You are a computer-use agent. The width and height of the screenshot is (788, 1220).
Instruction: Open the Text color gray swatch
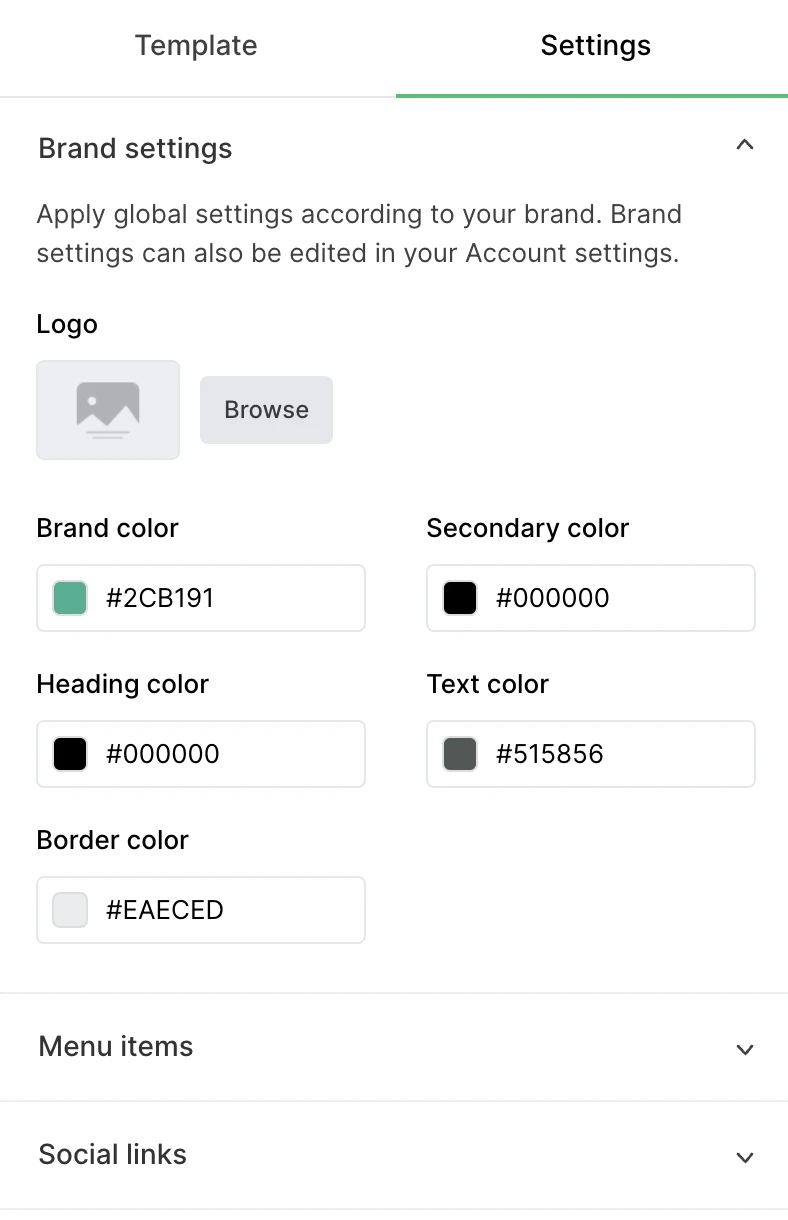(x=460, y=754)
